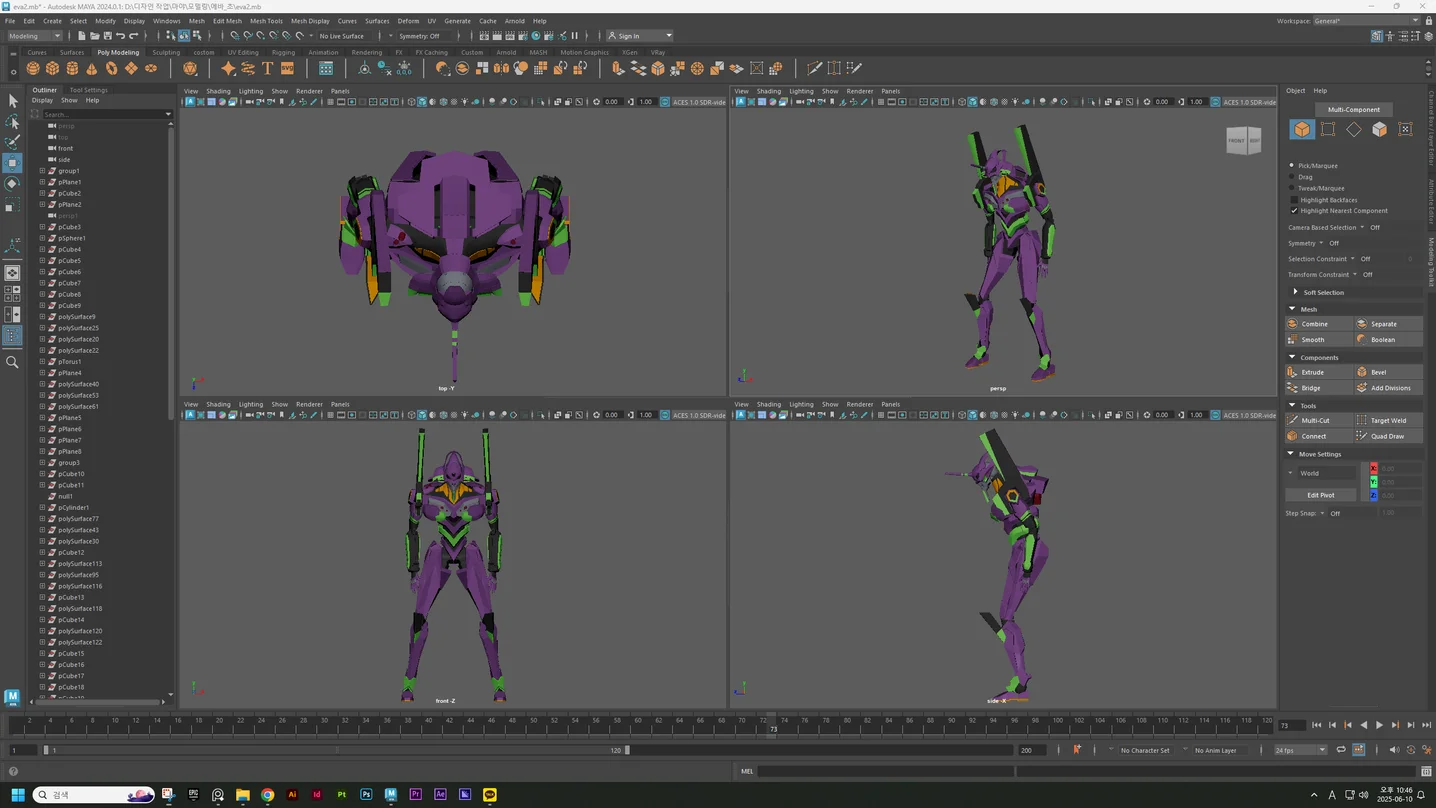This screenshot has width=1436, height=808.
Task: Open the Target Weld tool
Action: 1388,420
